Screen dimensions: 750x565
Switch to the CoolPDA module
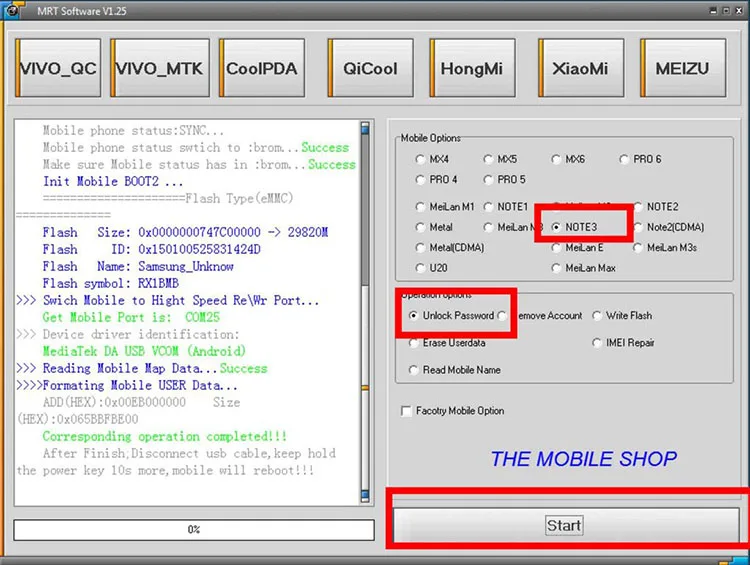[262, 68]
